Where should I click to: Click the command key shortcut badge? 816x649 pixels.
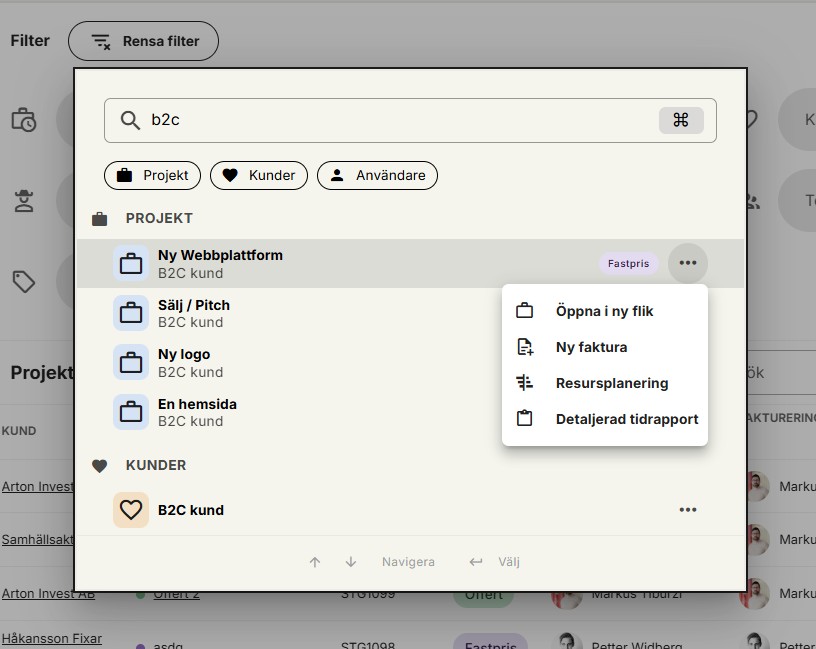681,120
